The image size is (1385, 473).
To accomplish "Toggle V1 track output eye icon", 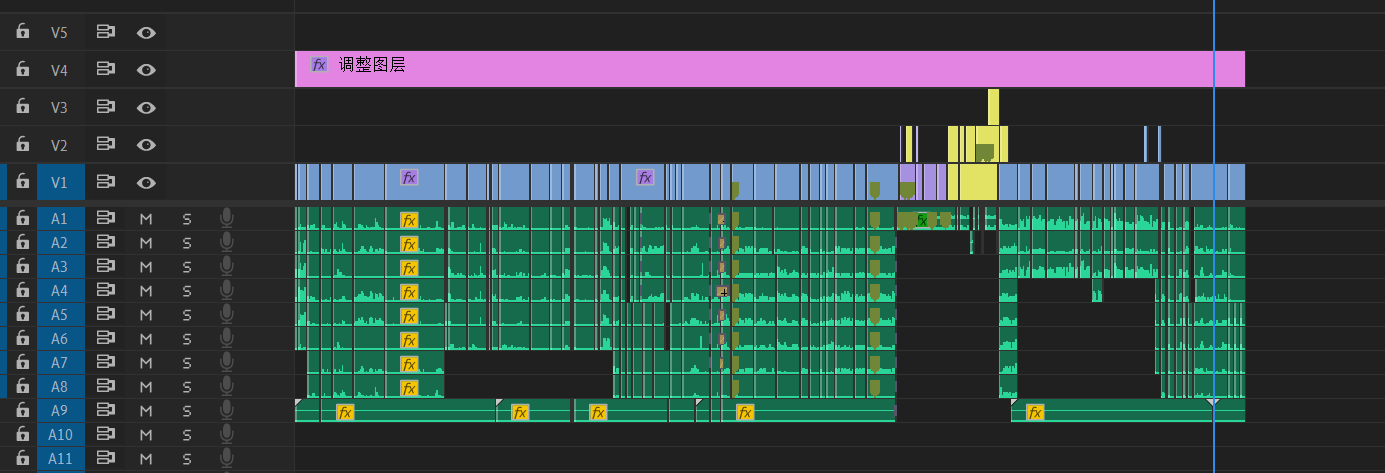I will pyautogui.click(x=146, y=182).
